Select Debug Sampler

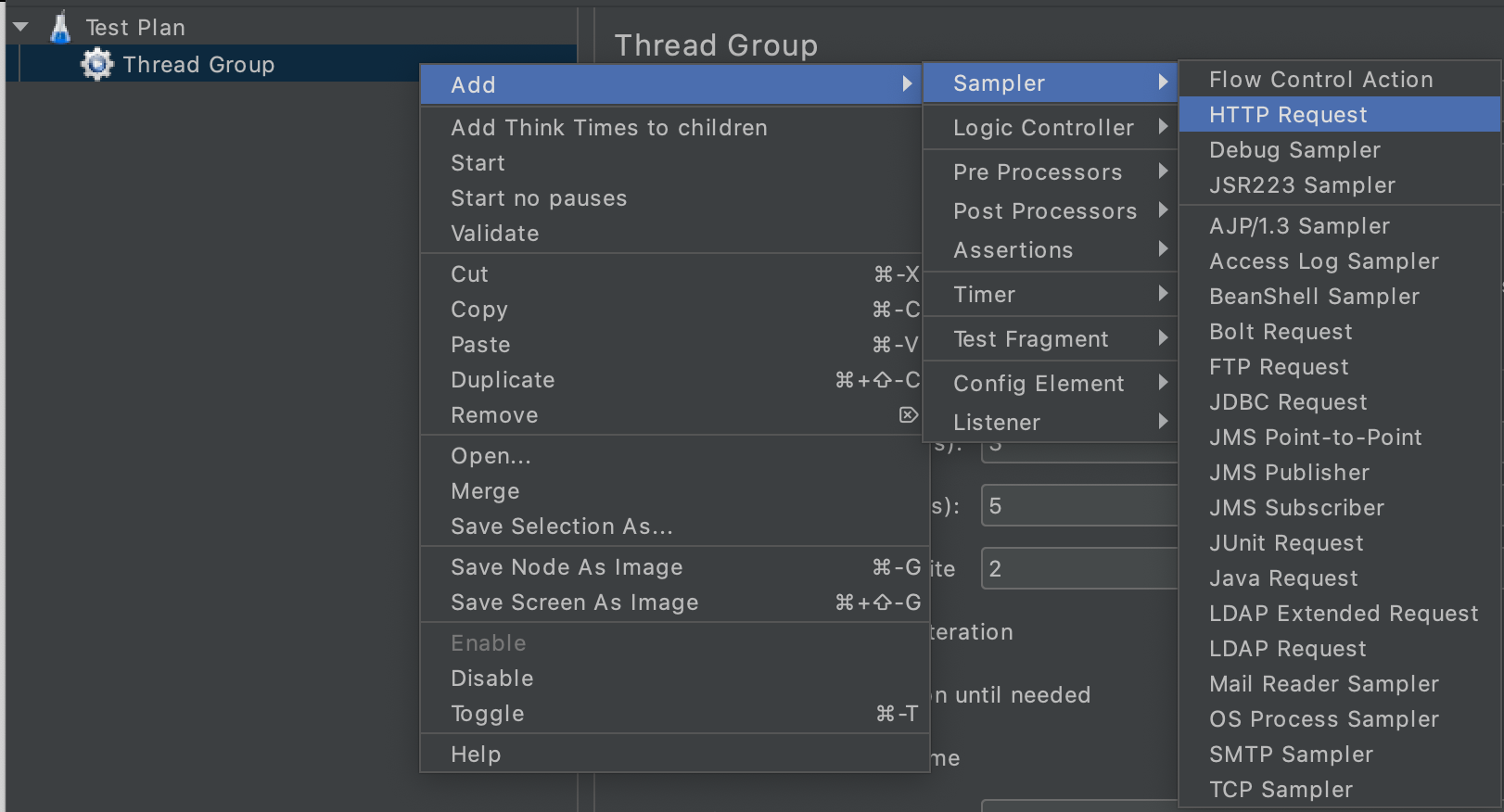click(x=1340, y=149)
